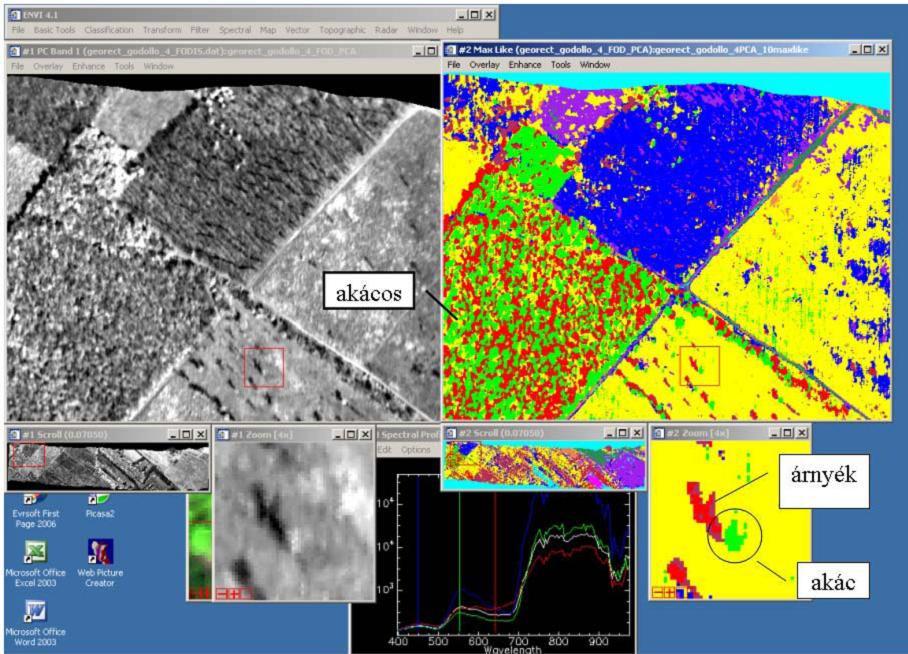Maximize the #2 Zoom window
The height and width of the screenshot is (654, 908).
point(788,433)
